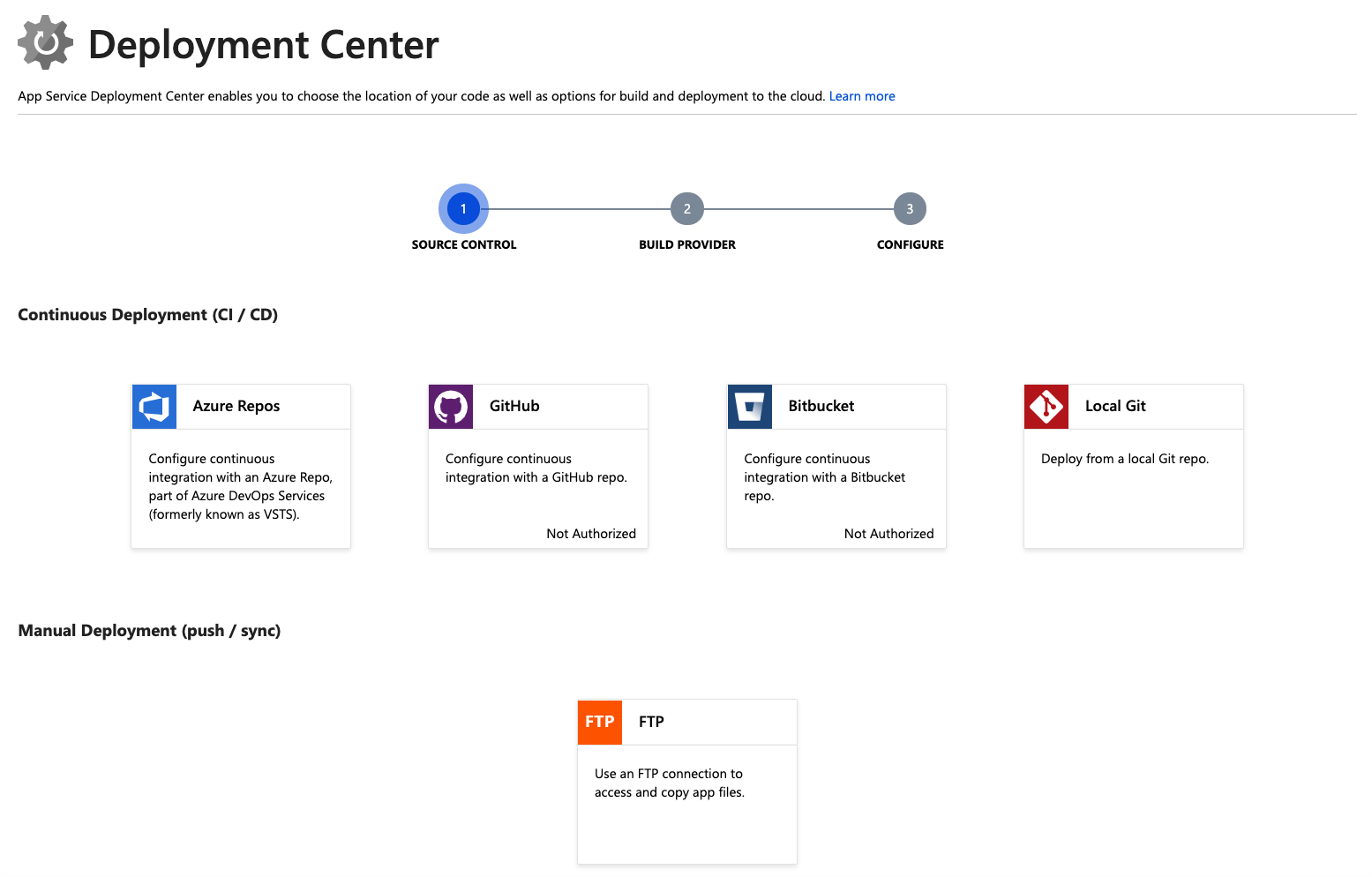This screenshot has height=877, width=1372.
Task: Choose Local Git deployment option
Action: tap(1133, 467)
